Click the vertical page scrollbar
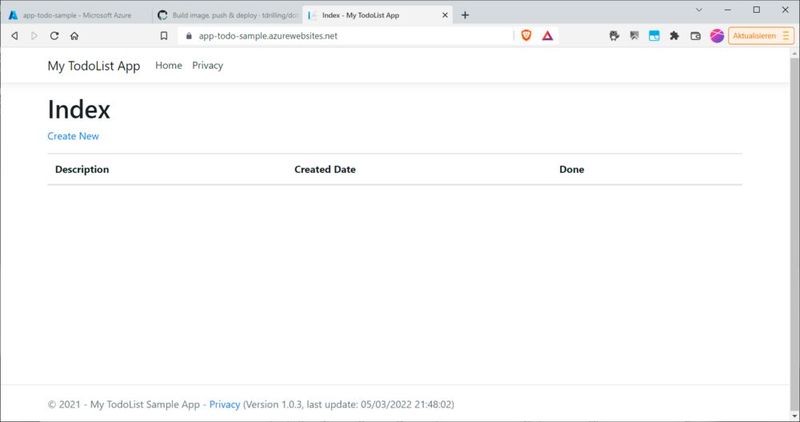Screen dimensions: 800x422 coord(794,235)
